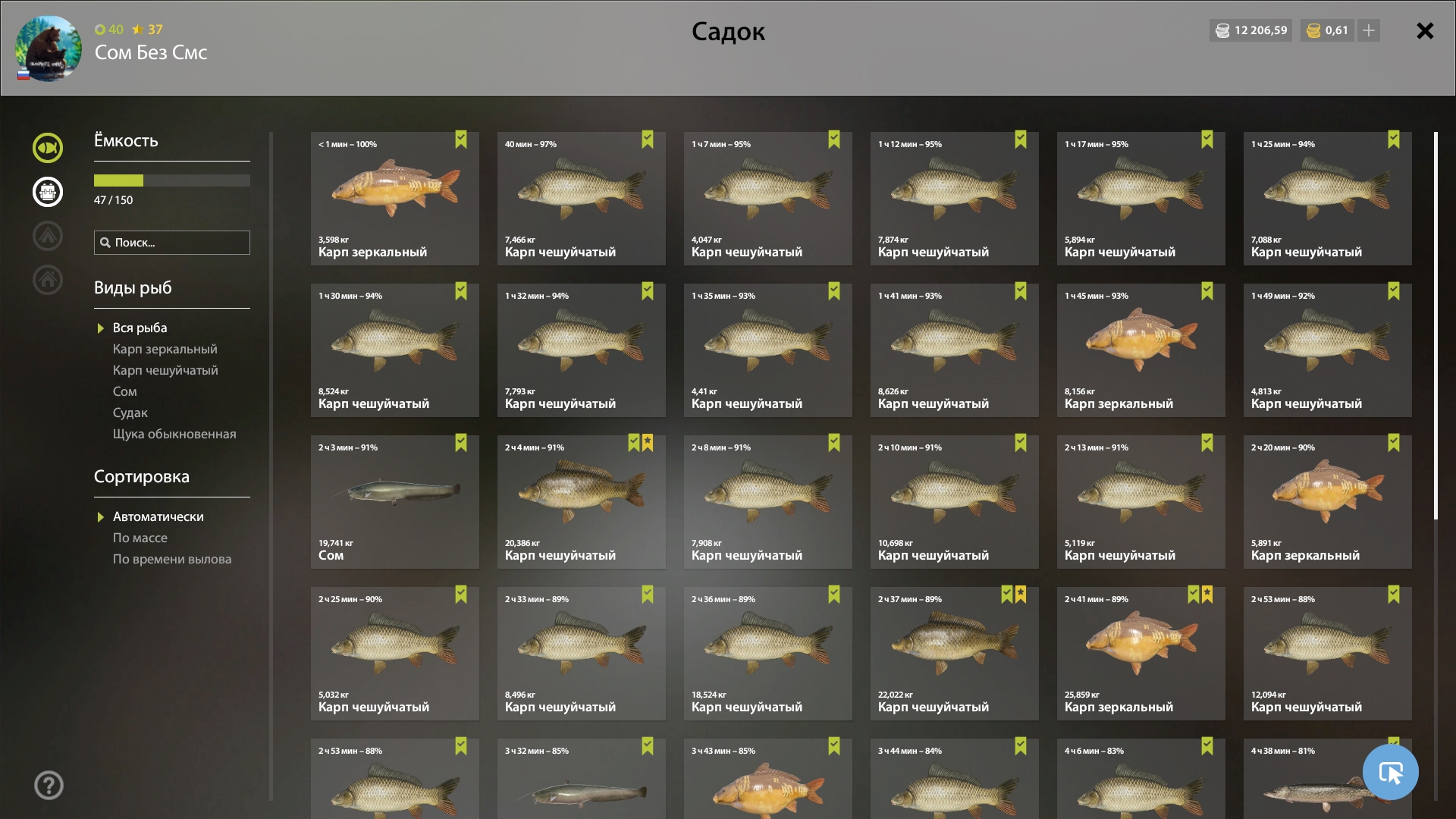Select the second round sidebar icon

click(x=48, y=192)
